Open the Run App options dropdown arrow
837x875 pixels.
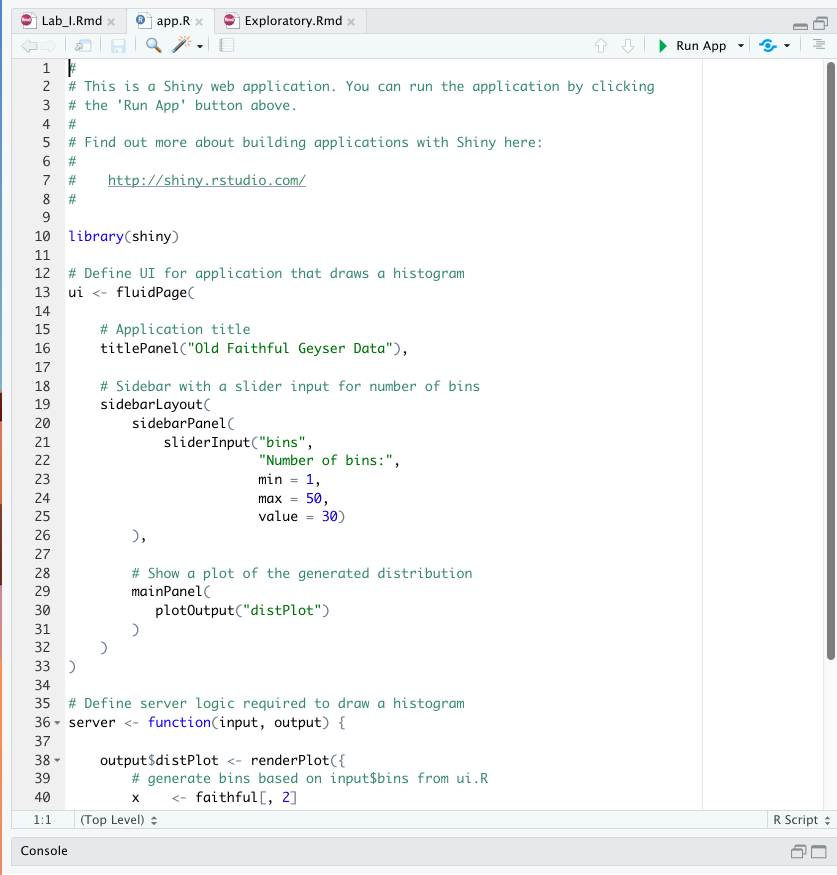point(740,46)
